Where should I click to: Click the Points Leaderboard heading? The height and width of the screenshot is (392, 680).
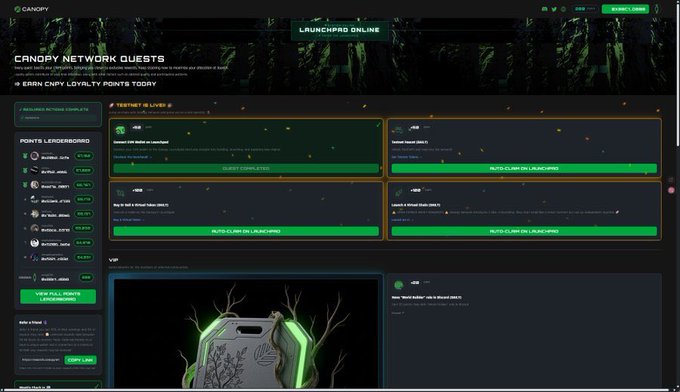55,141
